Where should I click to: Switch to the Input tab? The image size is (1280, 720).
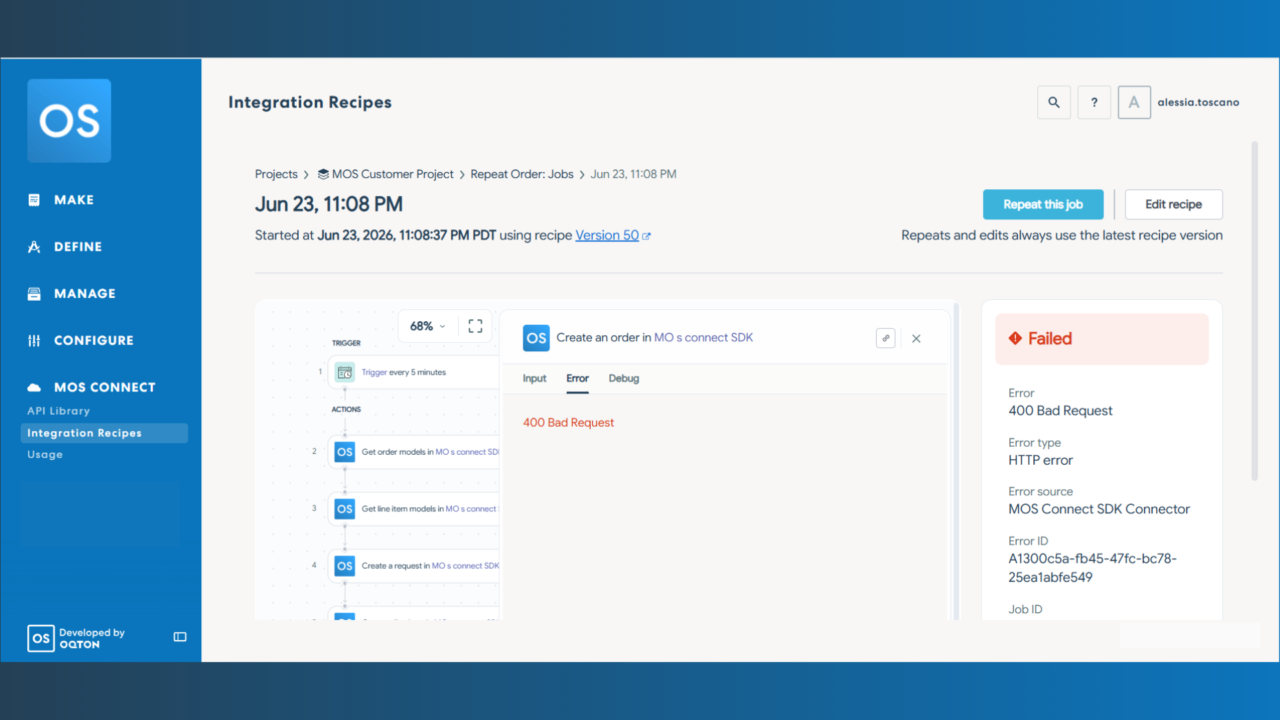click(535, 378)
